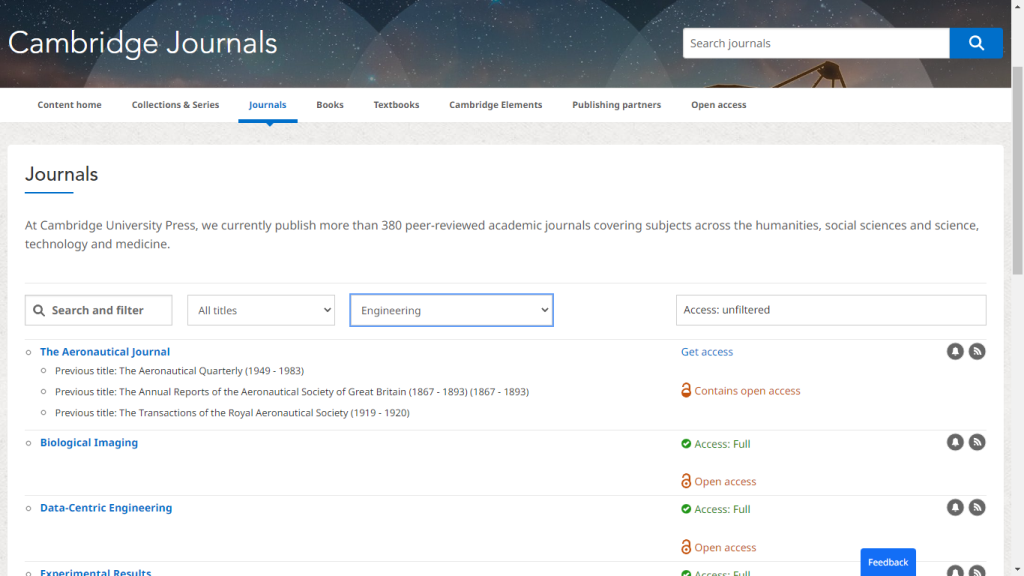The image size is (1024, 576).
Task: Open RSS feed icon for Biological Imaging
Action: tap(977, 442)
